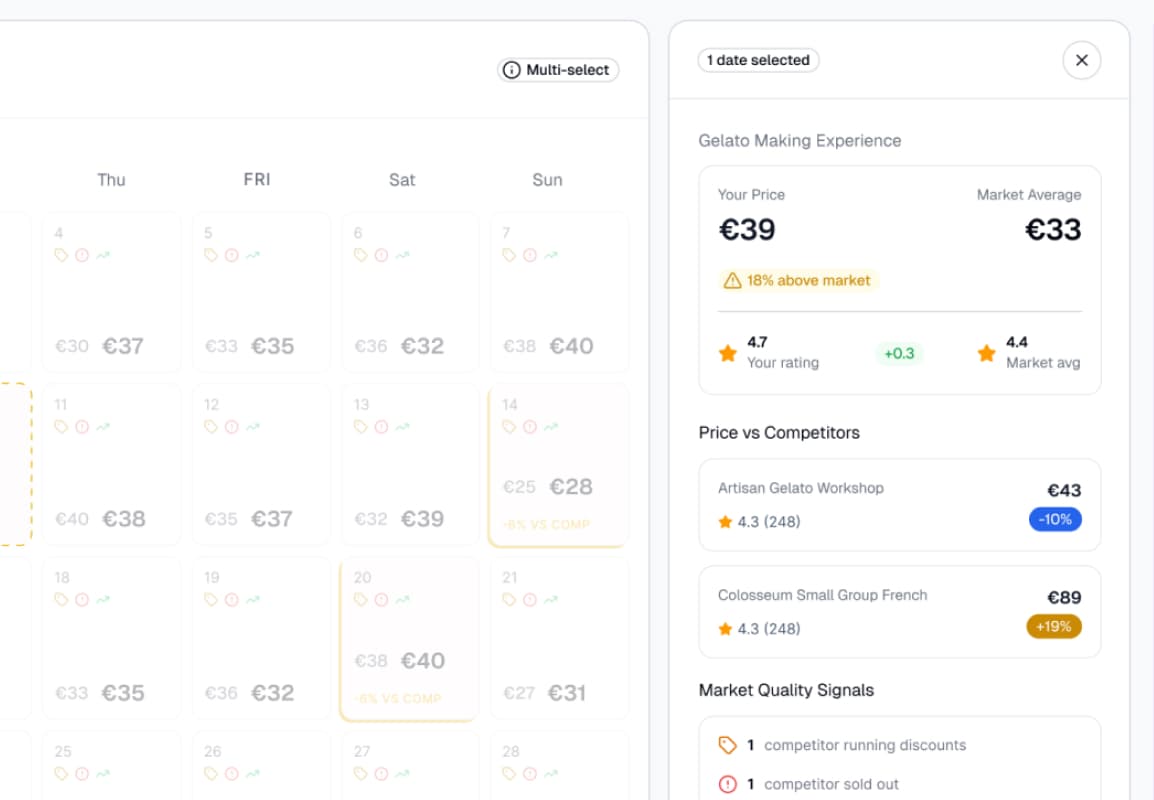This screenshot has height=800, width=1154.
Task: Select the Sunday 7 cell priced €40
Action: tap(559, 292)
